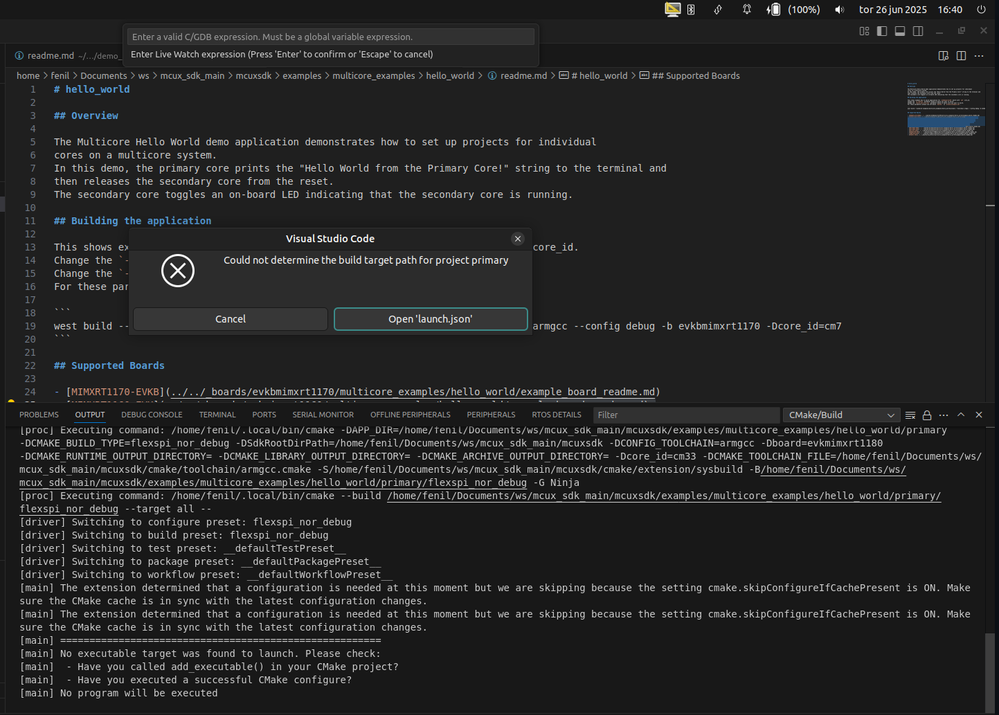Focus the Live Watch expression input box
The width and height of the screenshot is (999, 715).
point(330,37)
